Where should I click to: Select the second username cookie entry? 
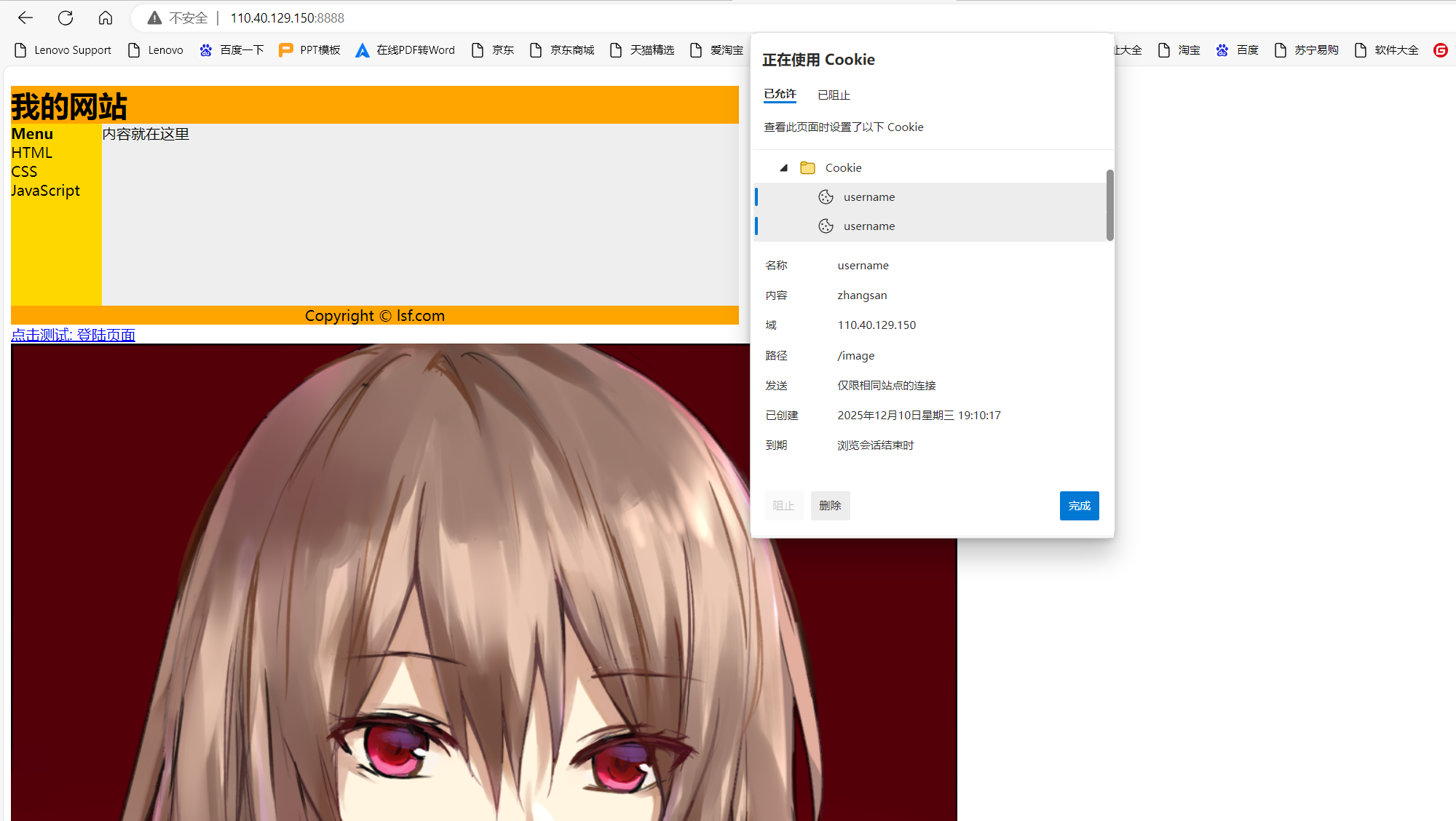pyautogui.click(x=869, y=226)
